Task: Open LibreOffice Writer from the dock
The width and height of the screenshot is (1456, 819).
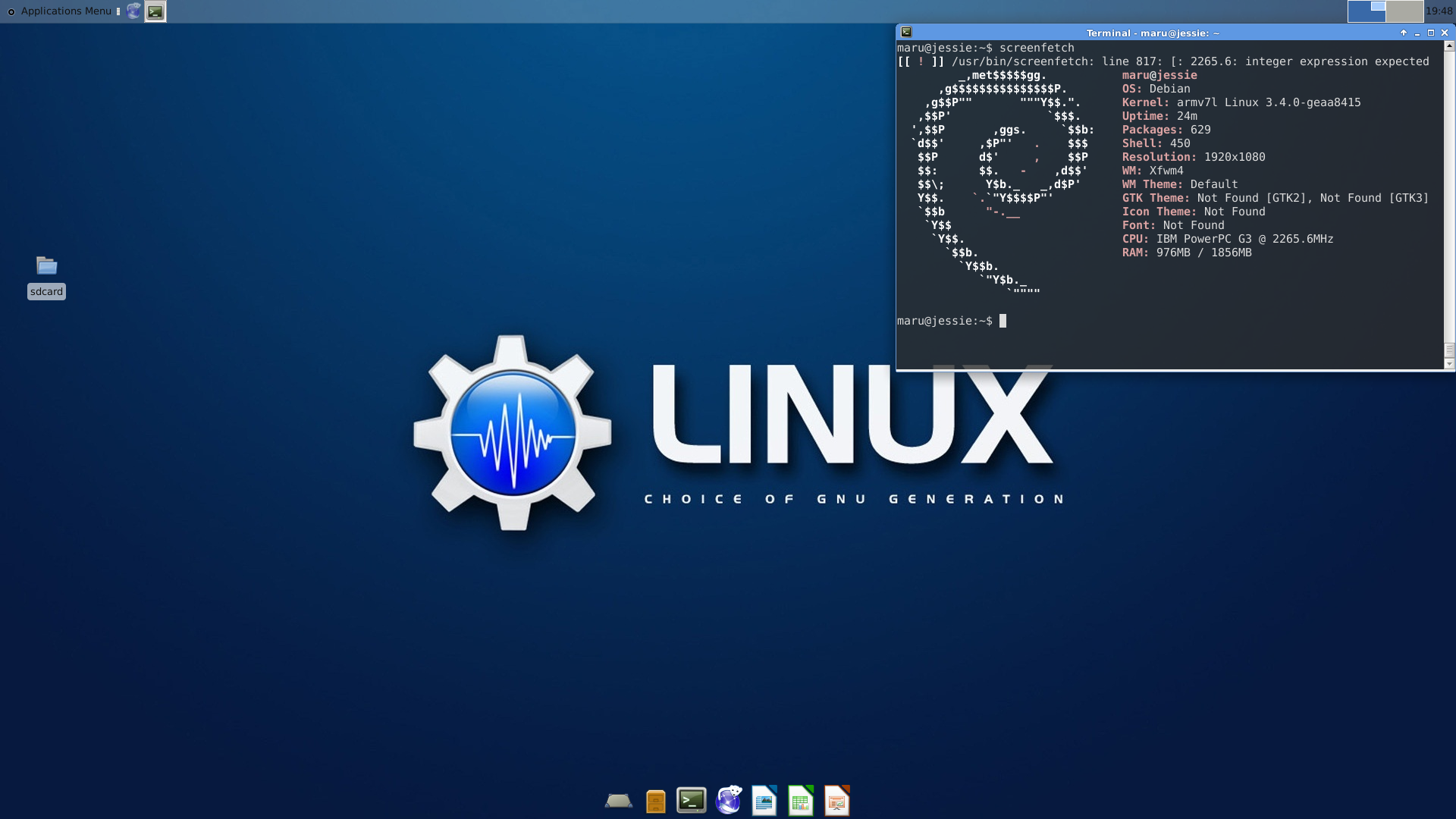Action: coord(764,801)
